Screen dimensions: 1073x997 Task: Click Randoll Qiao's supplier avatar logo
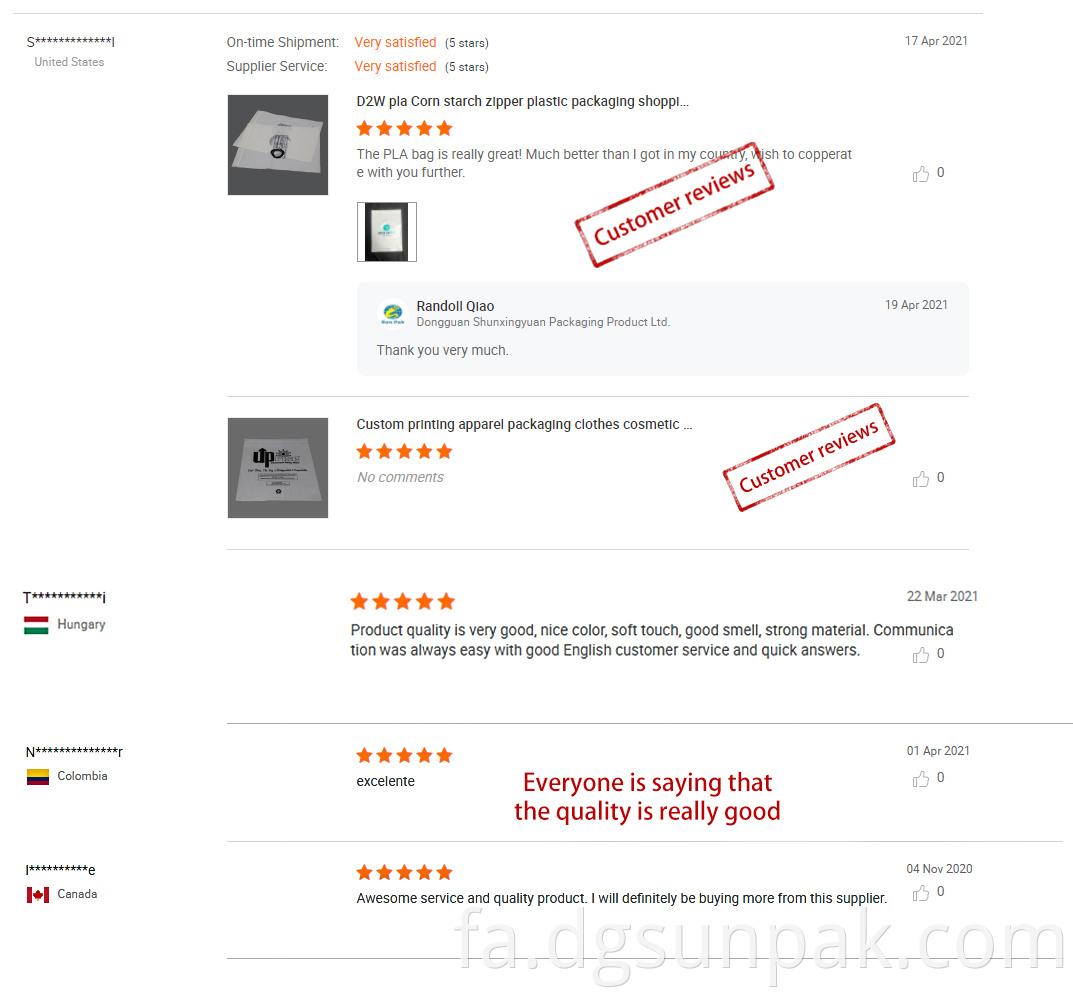click(x=393, y=313)
